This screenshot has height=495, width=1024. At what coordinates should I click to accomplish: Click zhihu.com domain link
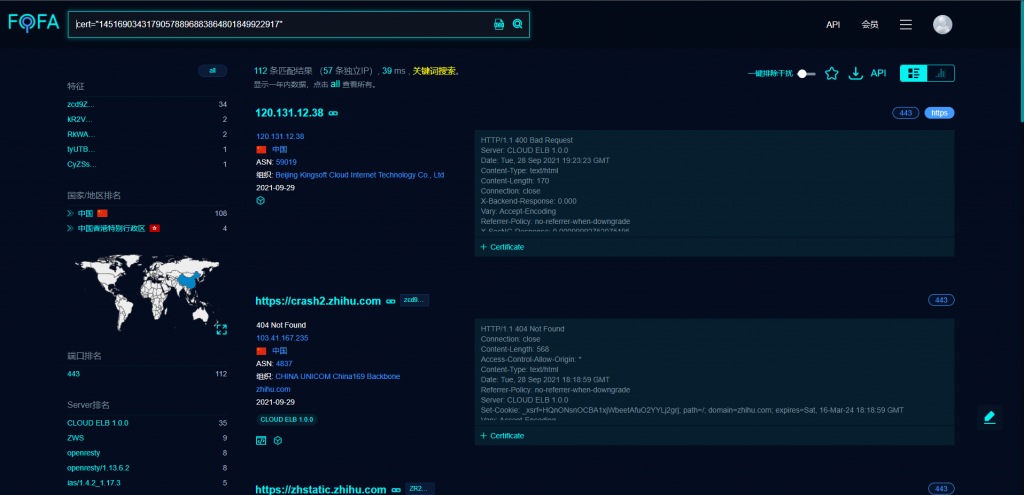coord(273,389)
